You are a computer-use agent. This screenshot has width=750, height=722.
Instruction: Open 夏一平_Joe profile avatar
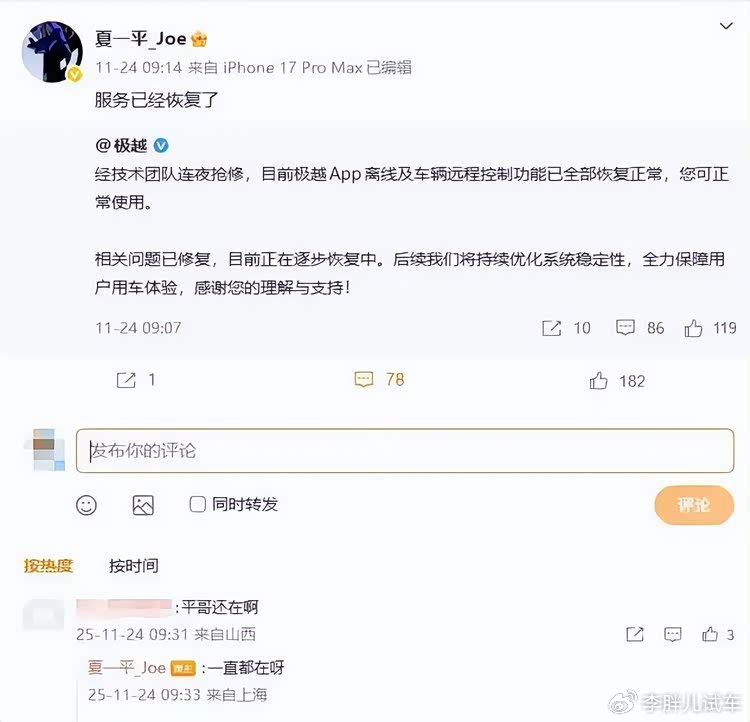(53, 52)
